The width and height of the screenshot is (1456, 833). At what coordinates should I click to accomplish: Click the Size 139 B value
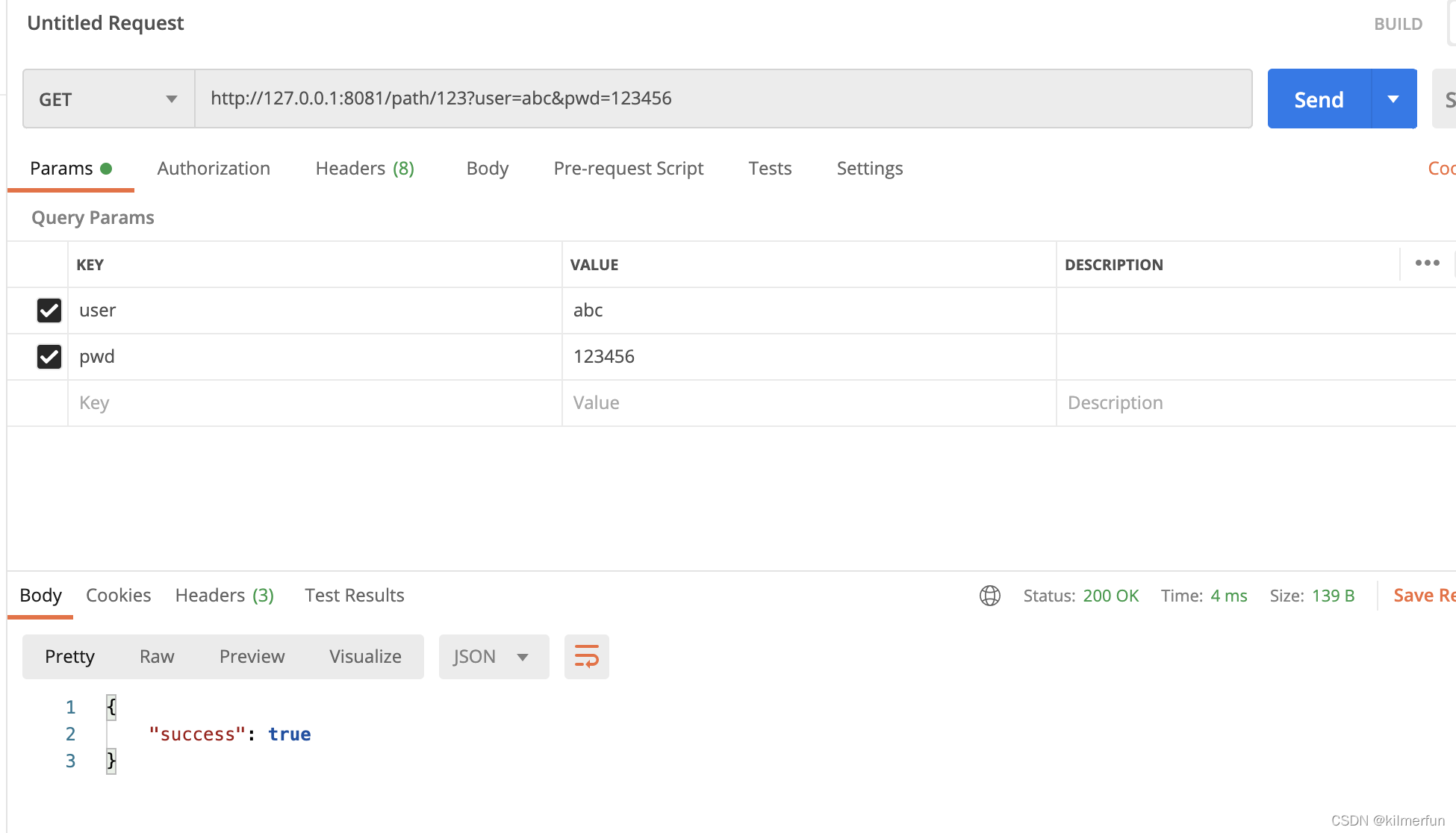pos(1333,596)
